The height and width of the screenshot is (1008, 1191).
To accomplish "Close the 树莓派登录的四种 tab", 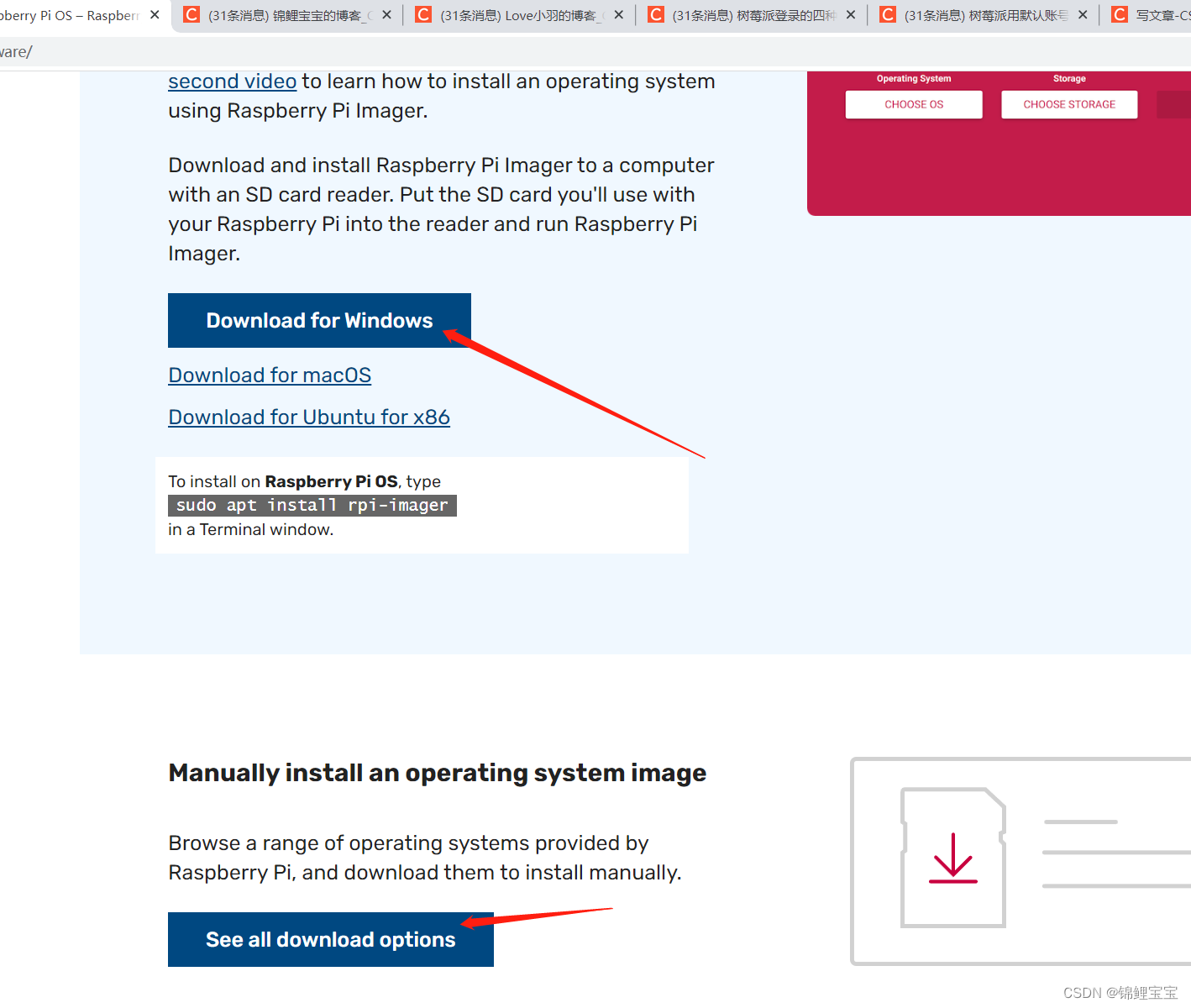I will coord(851,15).
